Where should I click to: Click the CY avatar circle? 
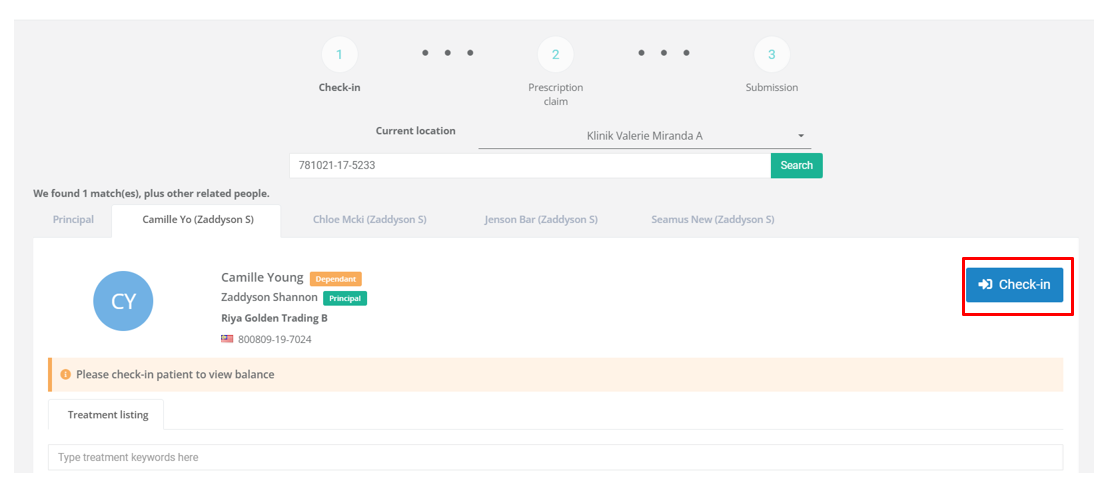click(x=123, y=300)
